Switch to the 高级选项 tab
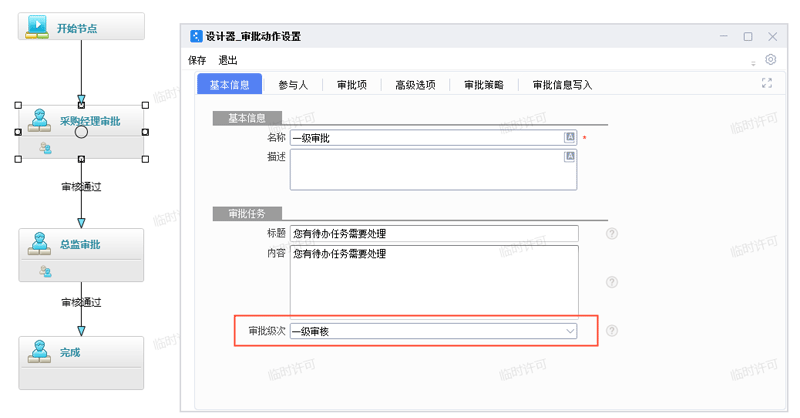The height and width of the screenshot is (418, 800). point(415,85)
